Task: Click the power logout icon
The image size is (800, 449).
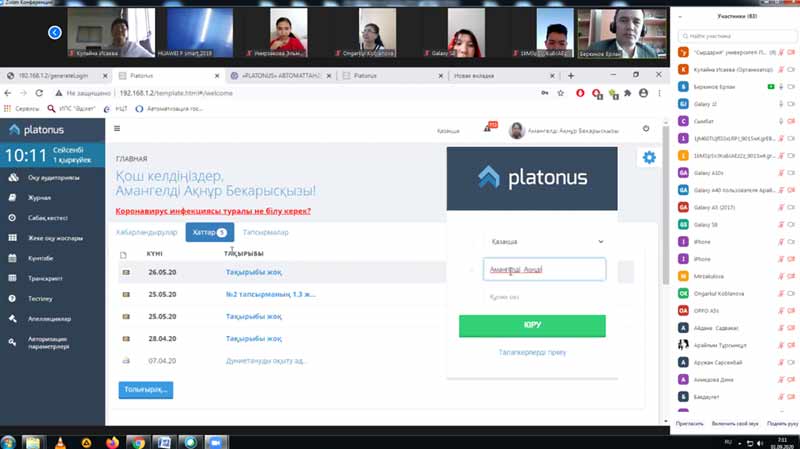Action: (646, 129)
